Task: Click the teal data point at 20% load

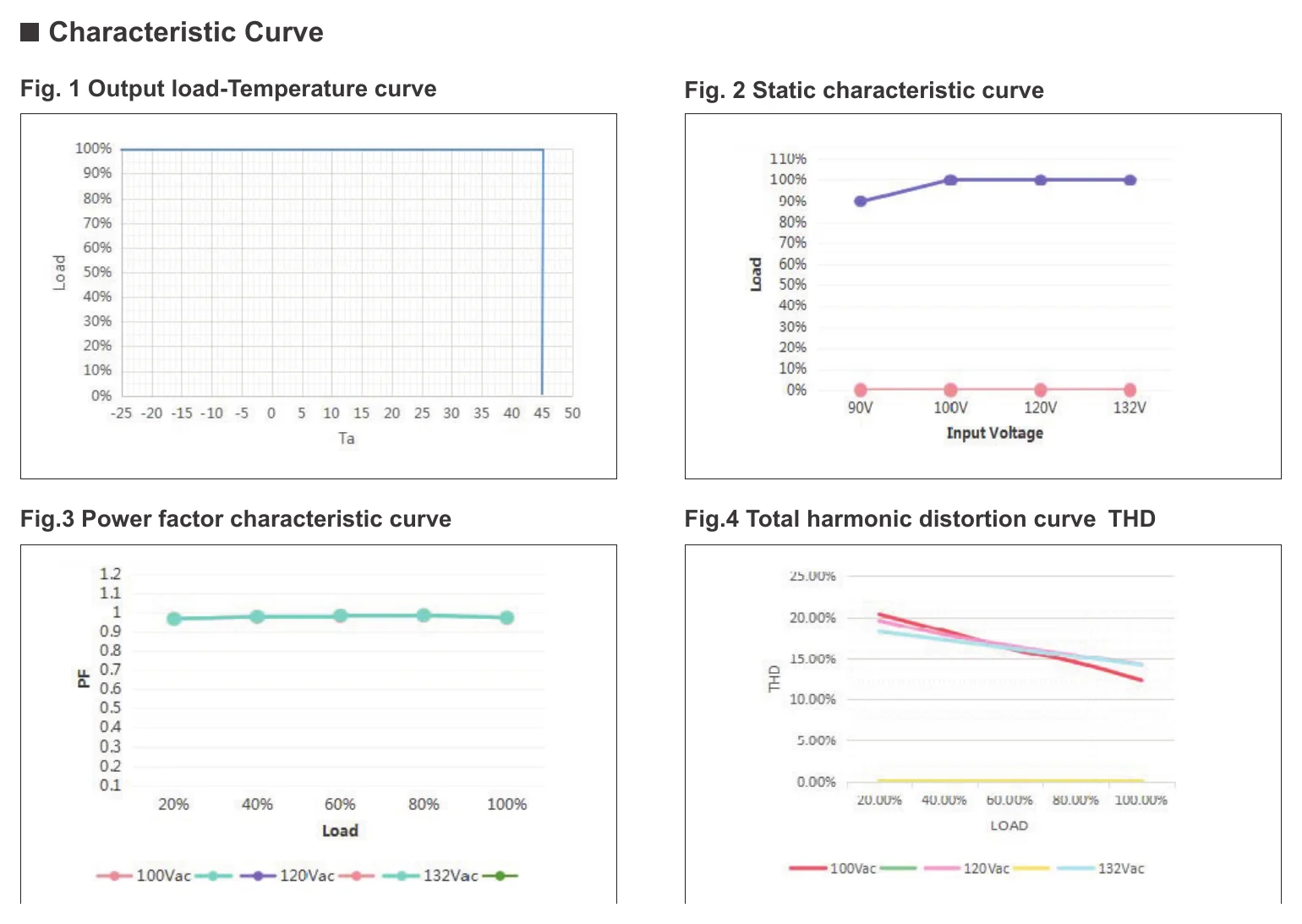Action: point(174,619)
